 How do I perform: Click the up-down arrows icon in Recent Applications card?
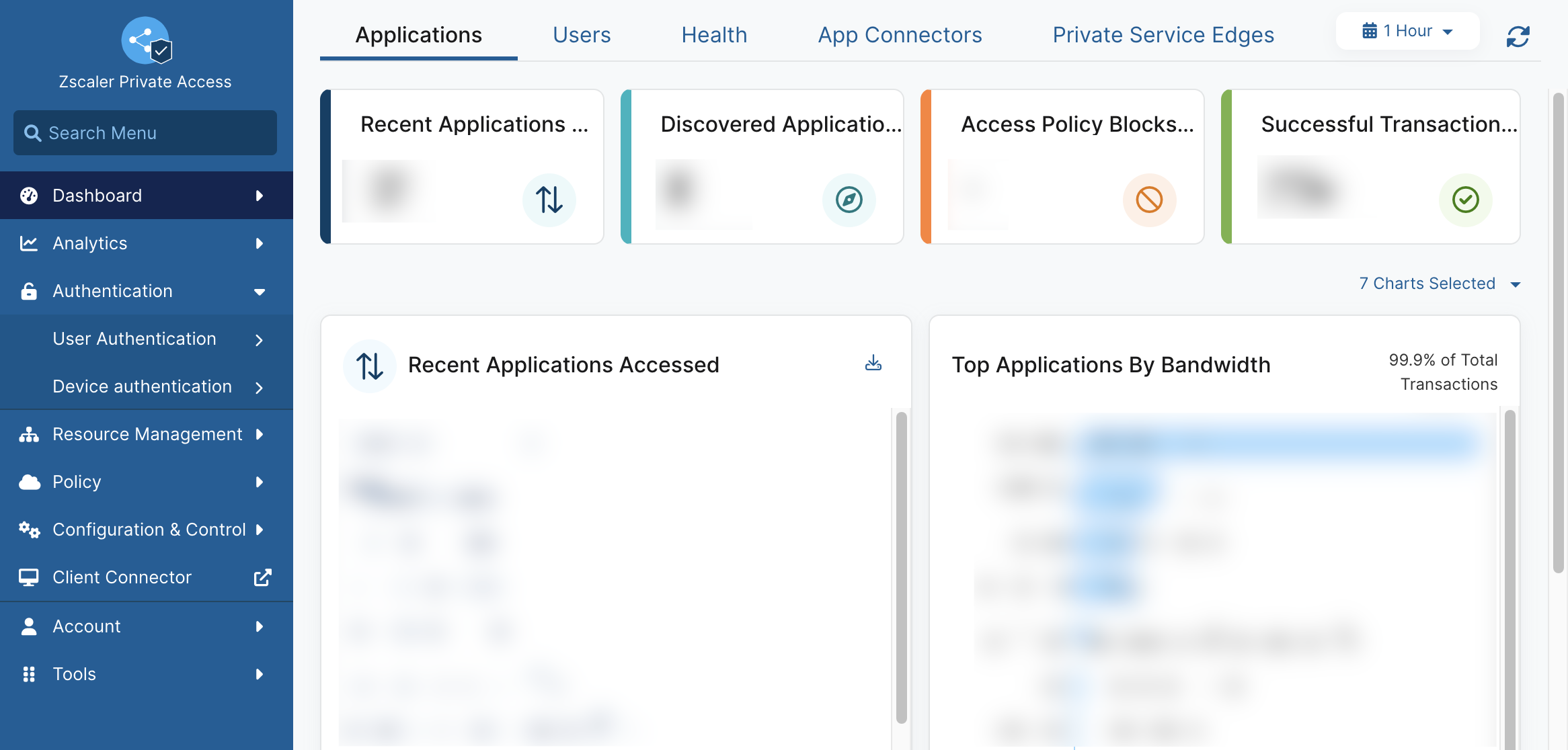point(549,200)
